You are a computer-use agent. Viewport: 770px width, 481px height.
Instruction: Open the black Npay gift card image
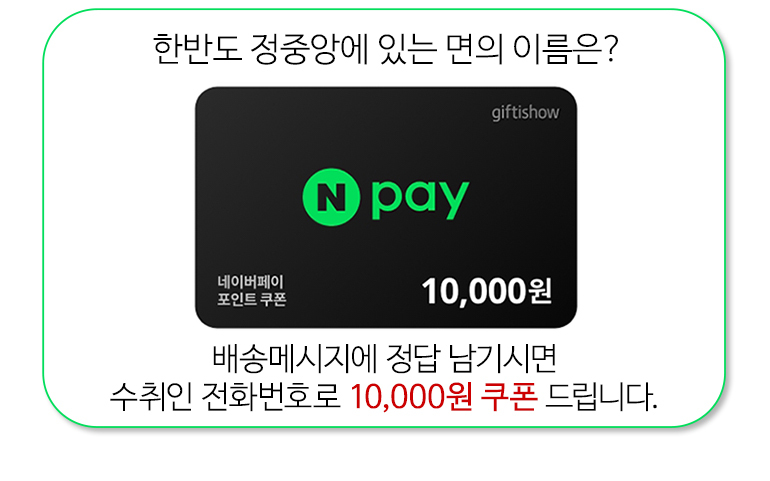(385, 207)
